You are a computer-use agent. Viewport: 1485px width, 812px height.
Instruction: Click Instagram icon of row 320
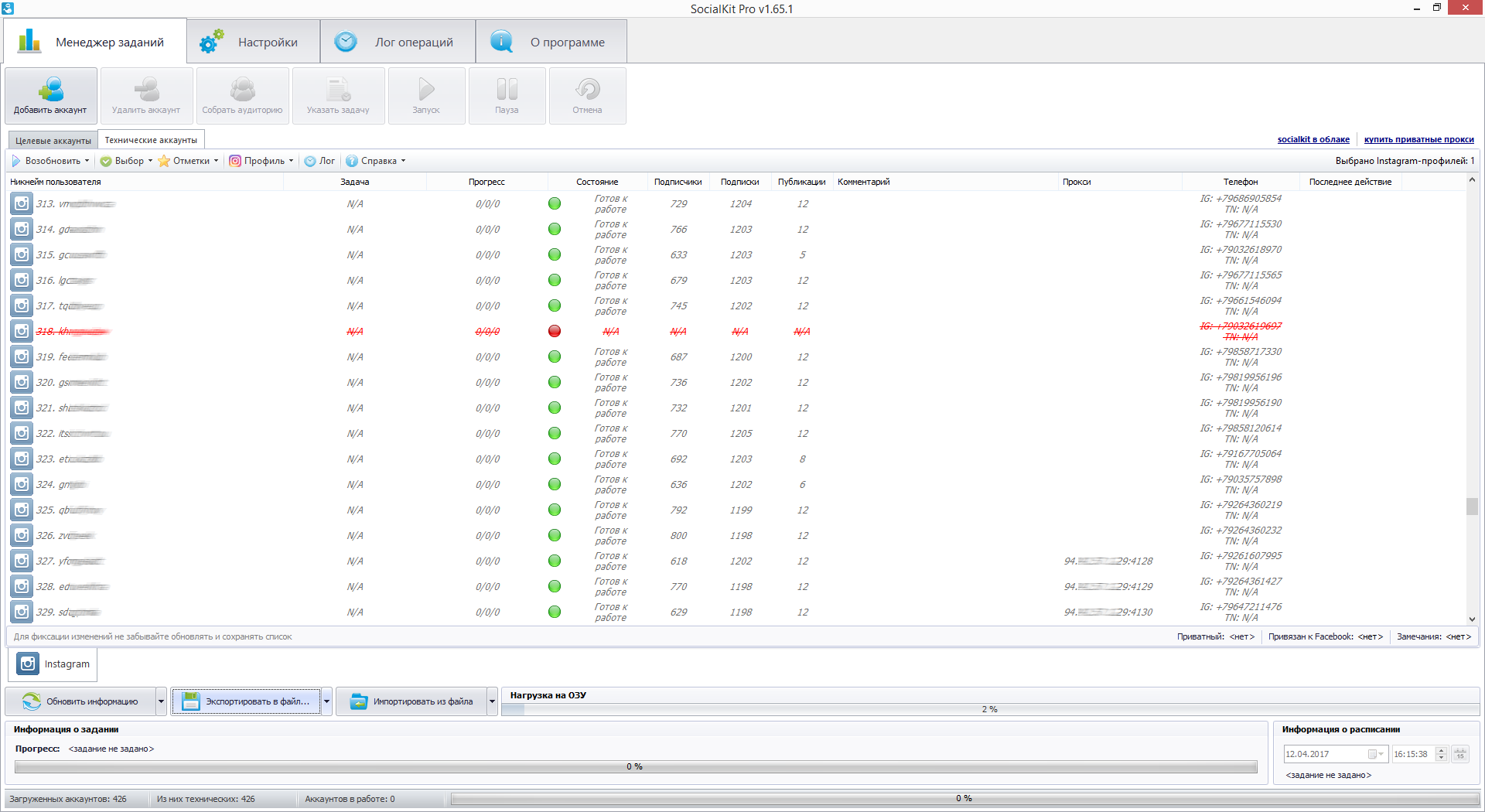point(22,382)
